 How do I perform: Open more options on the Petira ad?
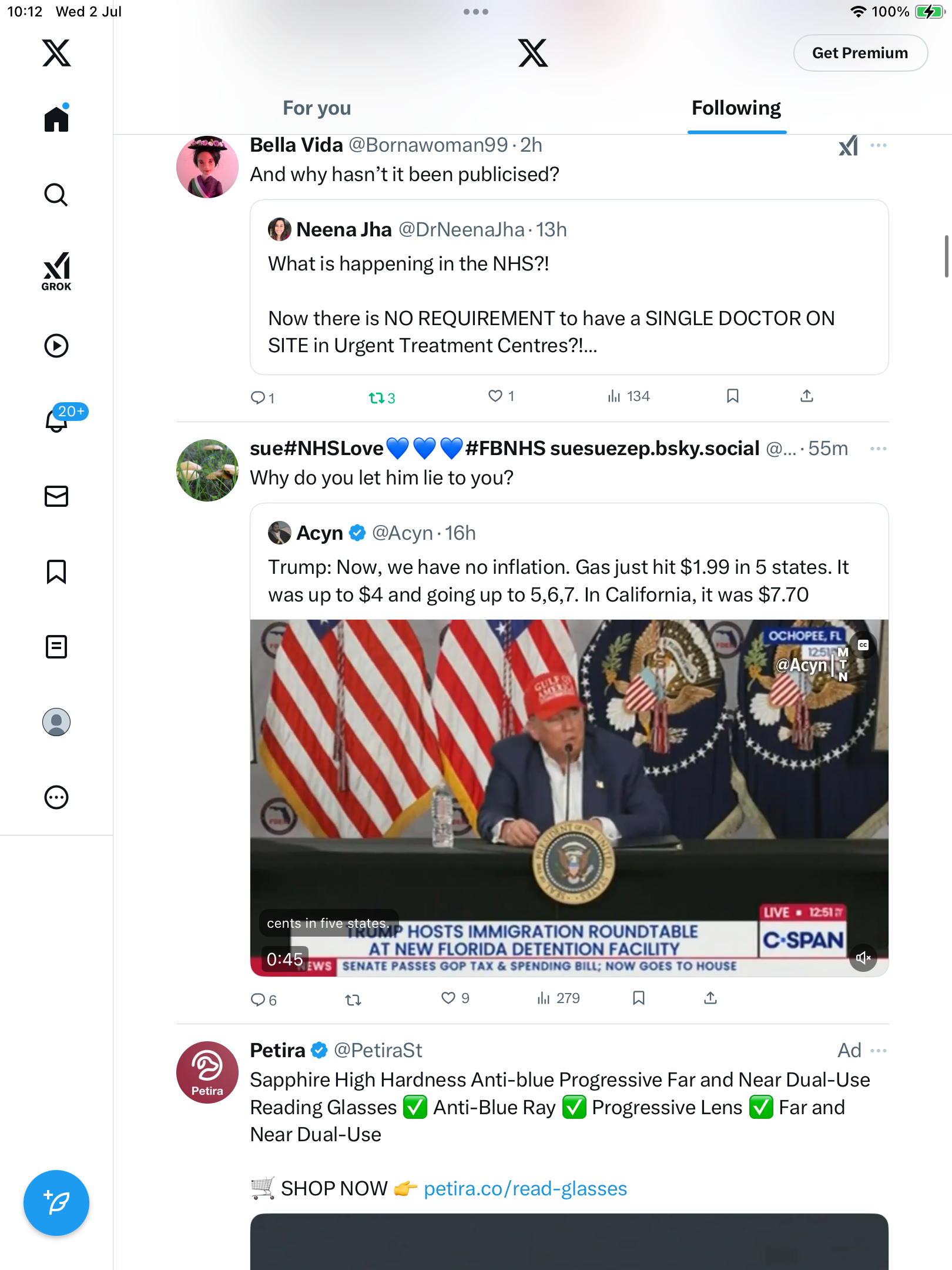click(879, 1051)
